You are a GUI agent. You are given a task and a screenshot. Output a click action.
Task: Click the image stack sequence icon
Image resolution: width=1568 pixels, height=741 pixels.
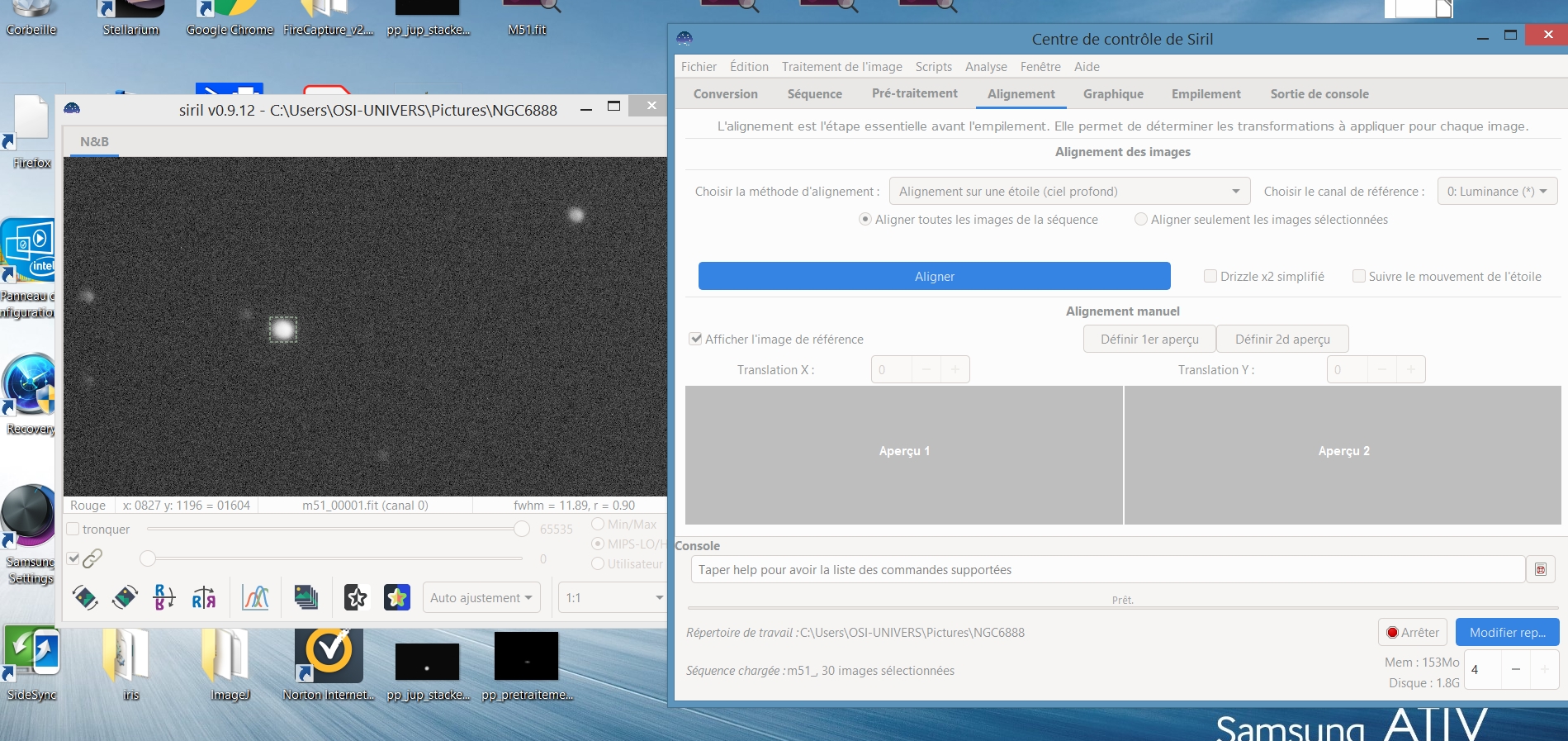[x=306, y=597]
